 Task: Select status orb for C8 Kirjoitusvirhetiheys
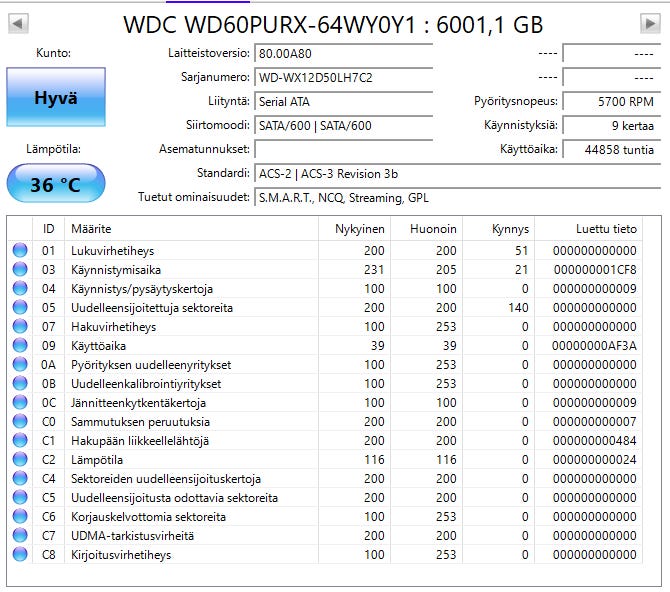click(20, 554)
